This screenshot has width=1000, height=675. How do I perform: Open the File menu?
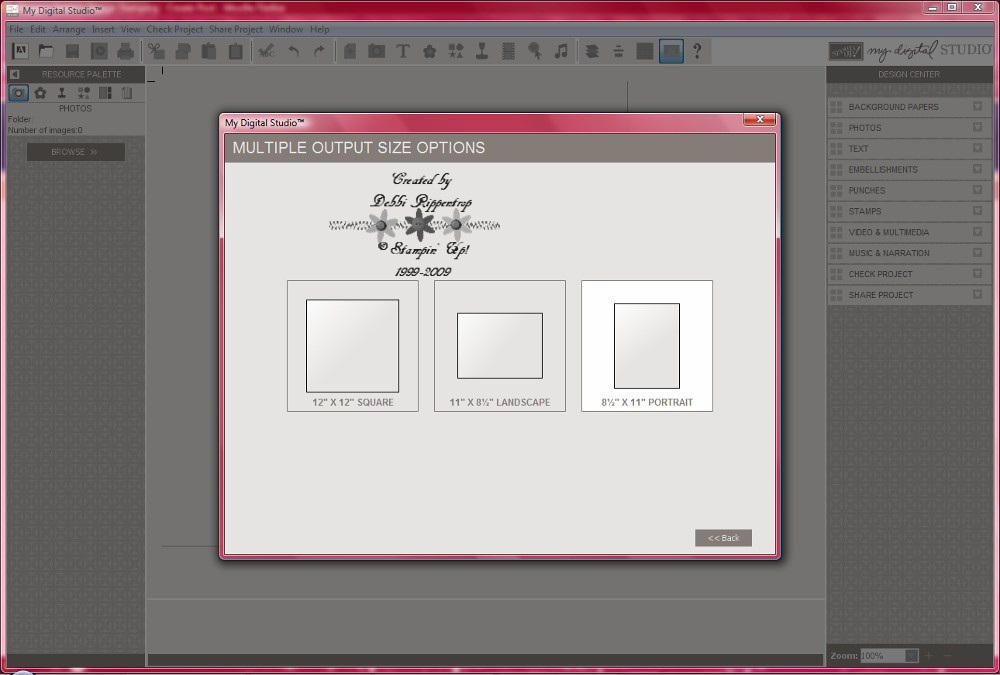(x=16, y=29)
